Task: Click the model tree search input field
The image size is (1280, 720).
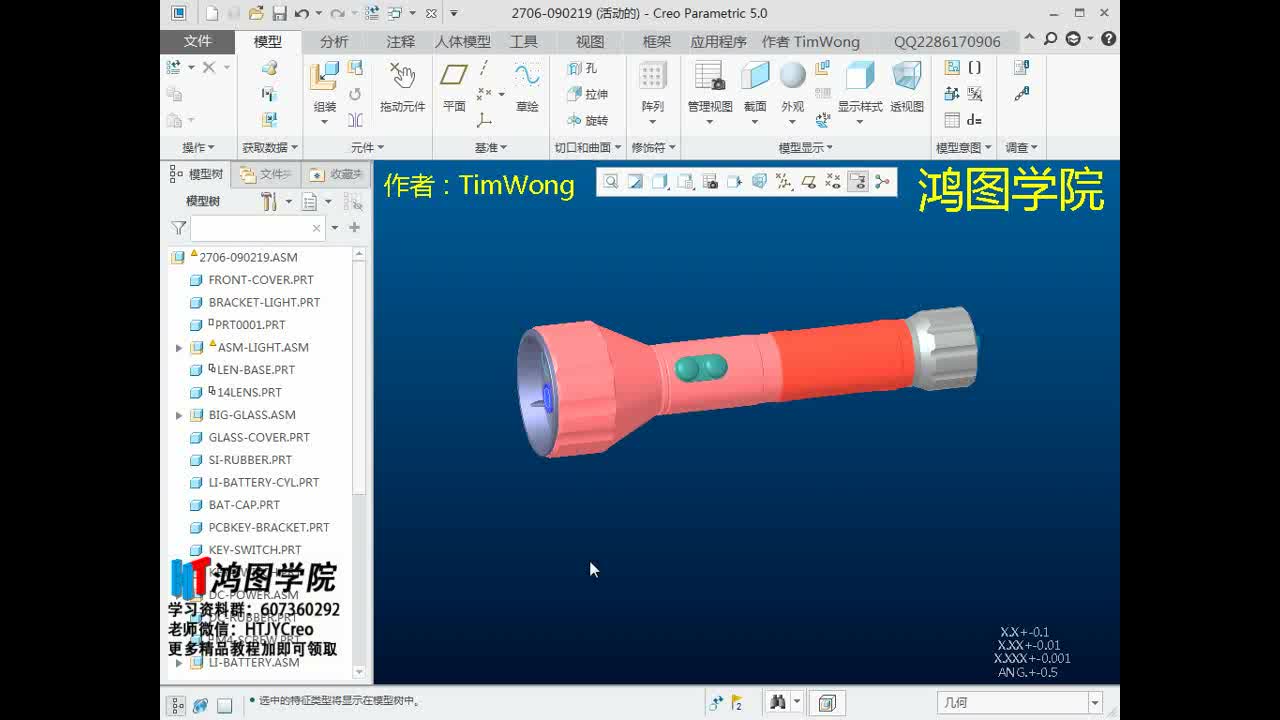Action: pyautogui.click(x=258, y=228)
